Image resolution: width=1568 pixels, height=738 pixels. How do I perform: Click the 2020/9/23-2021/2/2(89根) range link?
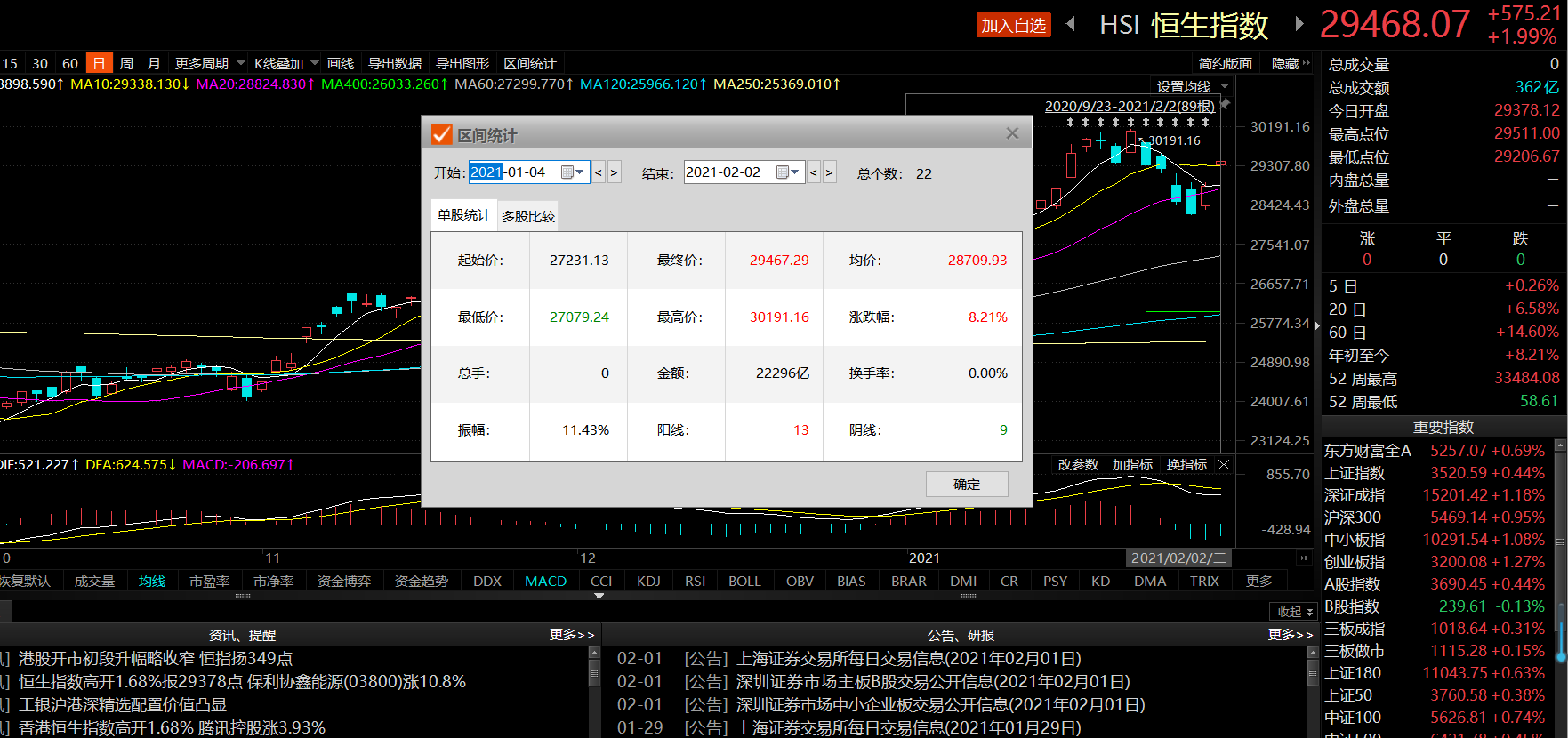point(1130,106)
